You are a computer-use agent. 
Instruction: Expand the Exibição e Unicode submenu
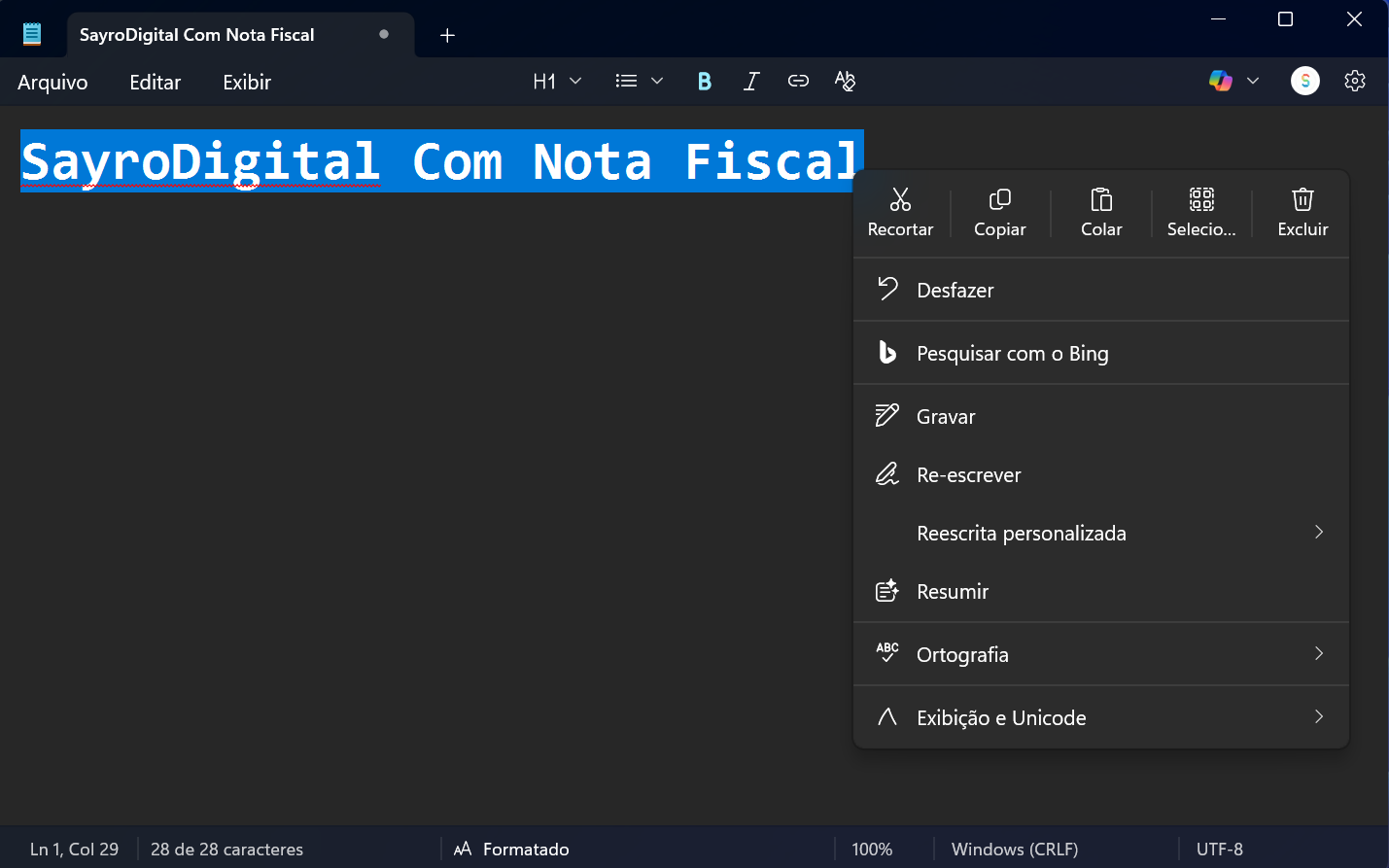click(1099, 717)
